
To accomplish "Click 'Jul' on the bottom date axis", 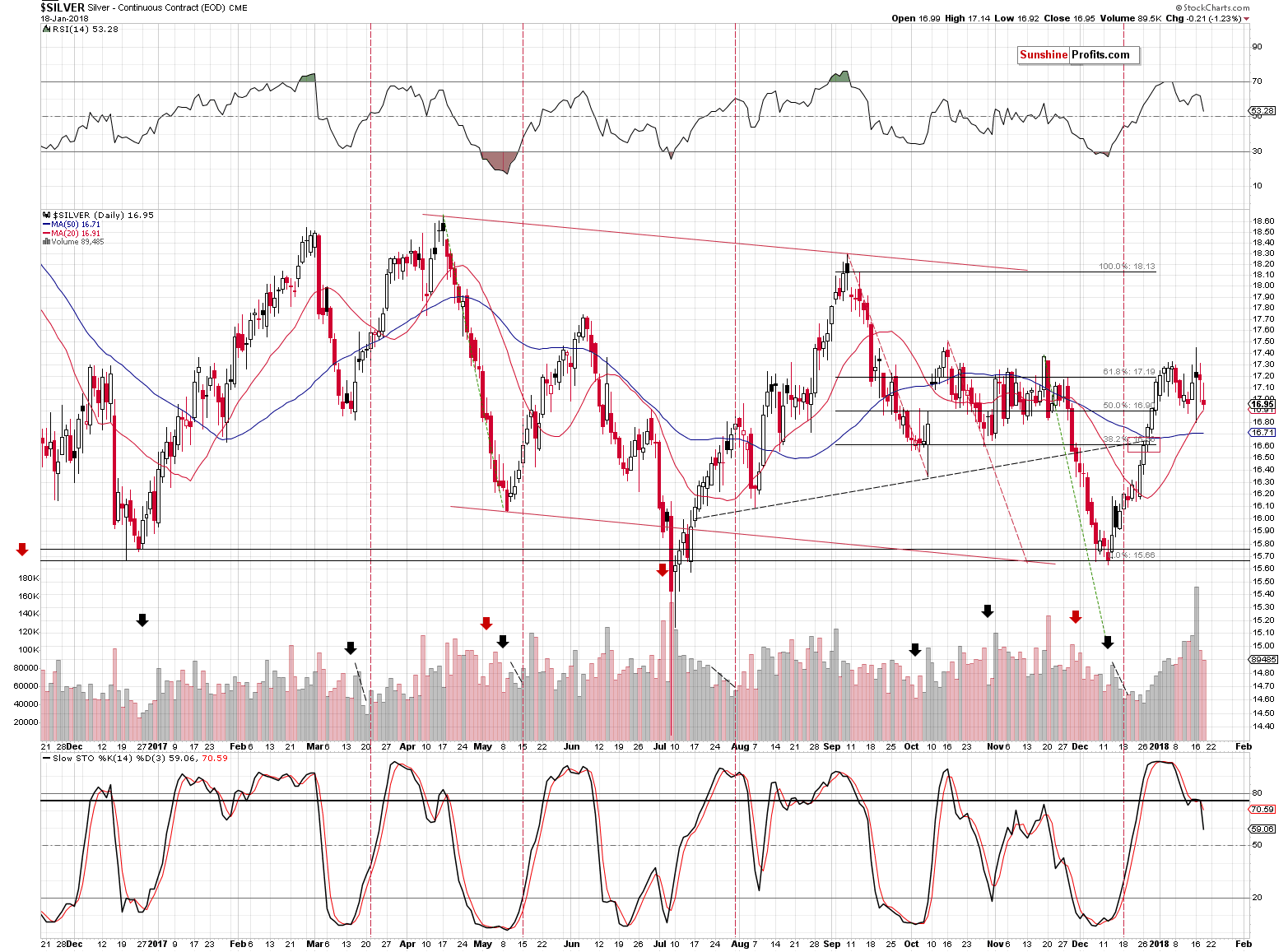I will click(x=660, y=944).
